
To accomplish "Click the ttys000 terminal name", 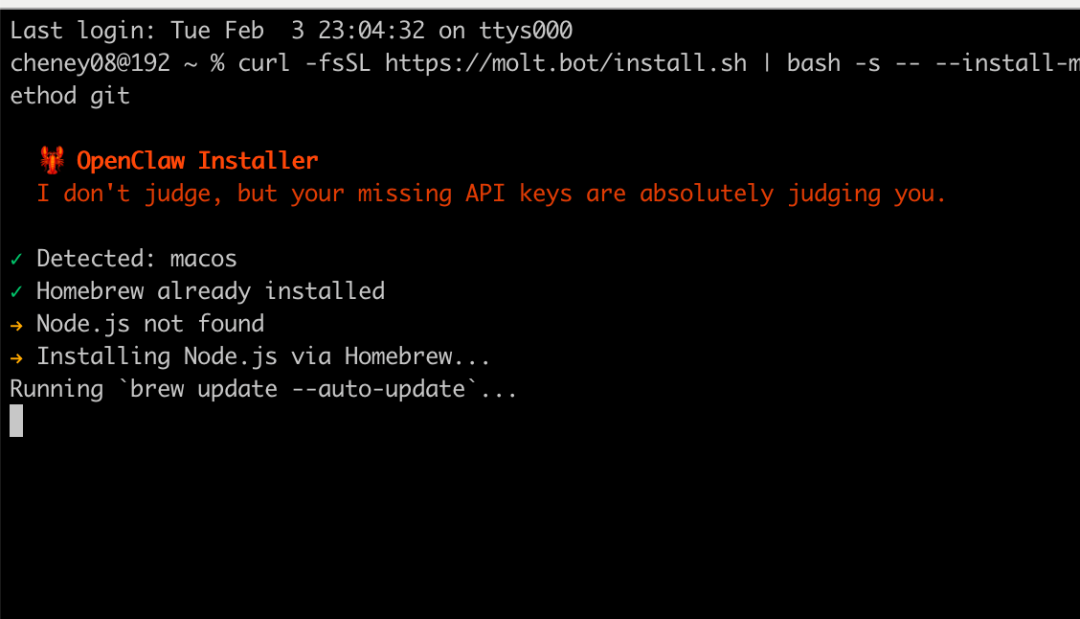I will [x=526, y=30].
